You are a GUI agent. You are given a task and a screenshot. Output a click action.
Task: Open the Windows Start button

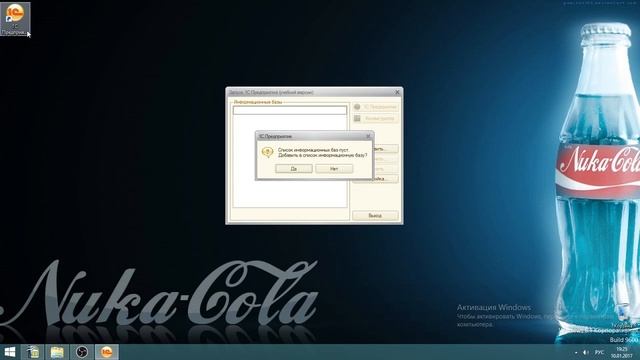(10, 352)
